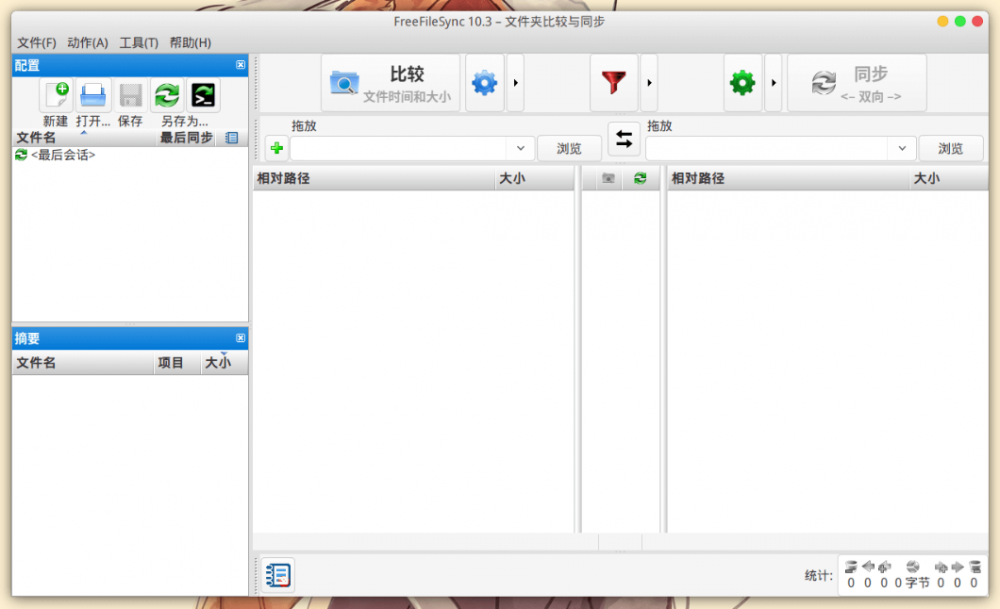Click the right-pointing arrow statistics icon
Screen dimensions: 1000x609
[x=957, y=567]
